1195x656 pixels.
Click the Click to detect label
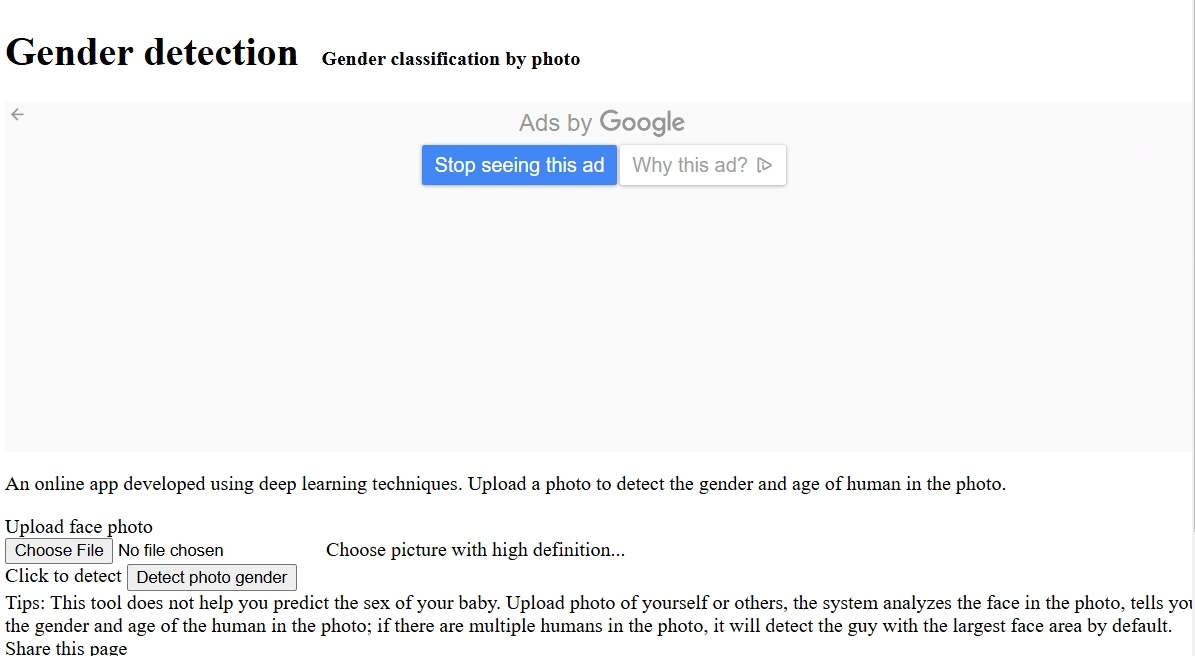click(64, 576)
